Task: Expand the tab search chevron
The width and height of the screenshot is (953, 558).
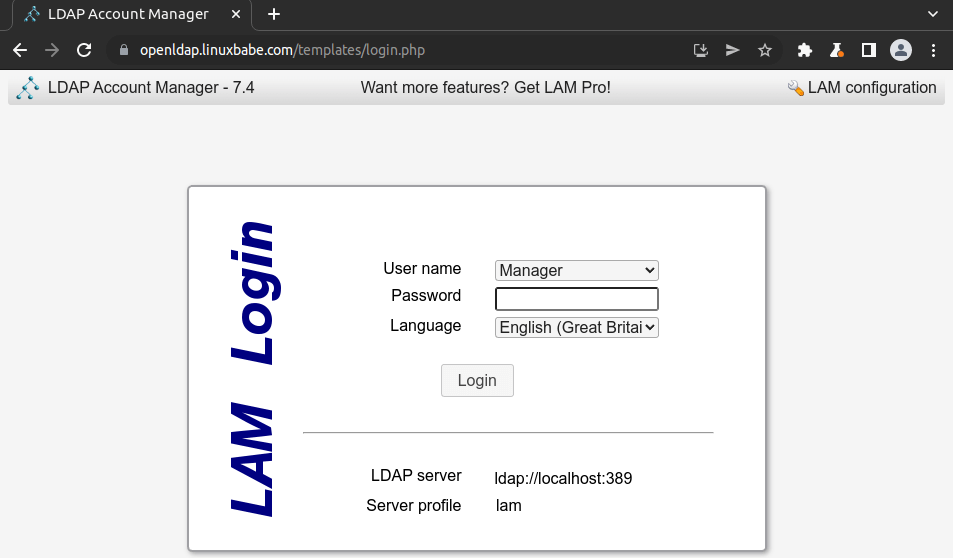Action: [933, 14]
